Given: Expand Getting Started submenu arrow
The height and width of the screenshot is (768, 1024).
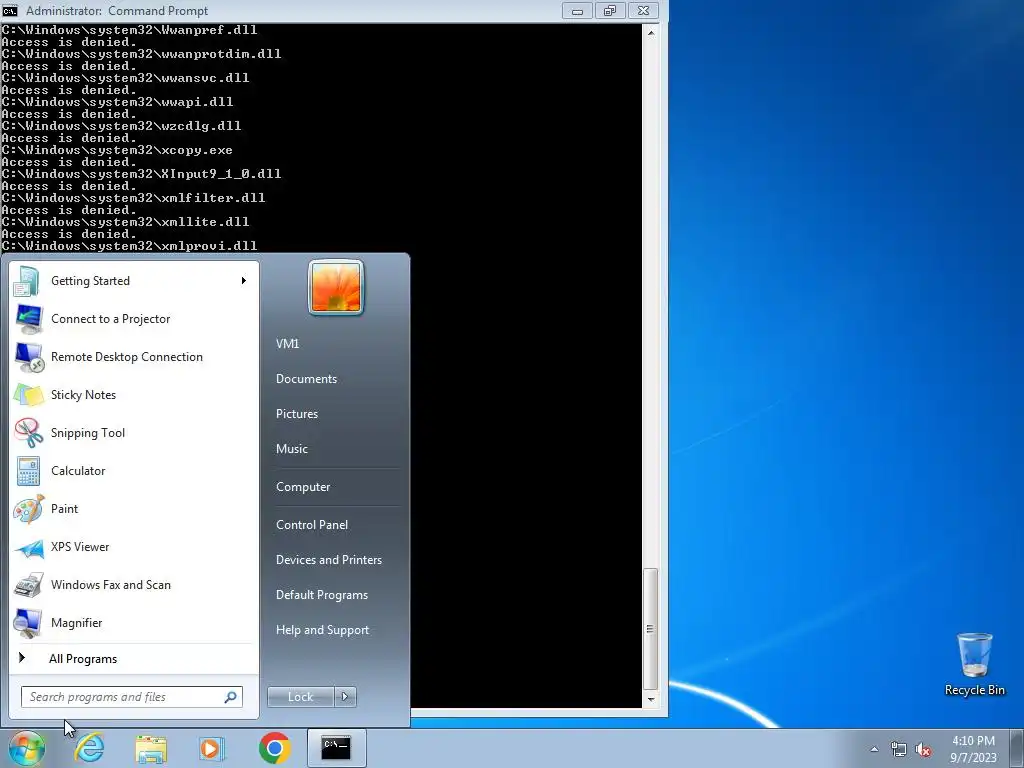Looking at the screenshot, I should (244, 281).
